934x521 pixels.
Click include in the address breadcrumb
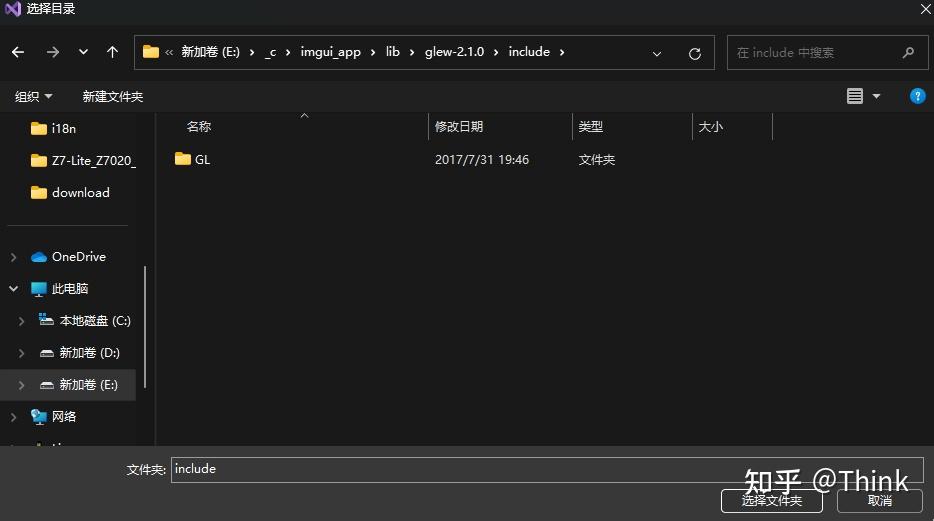(x=529, y=52)
